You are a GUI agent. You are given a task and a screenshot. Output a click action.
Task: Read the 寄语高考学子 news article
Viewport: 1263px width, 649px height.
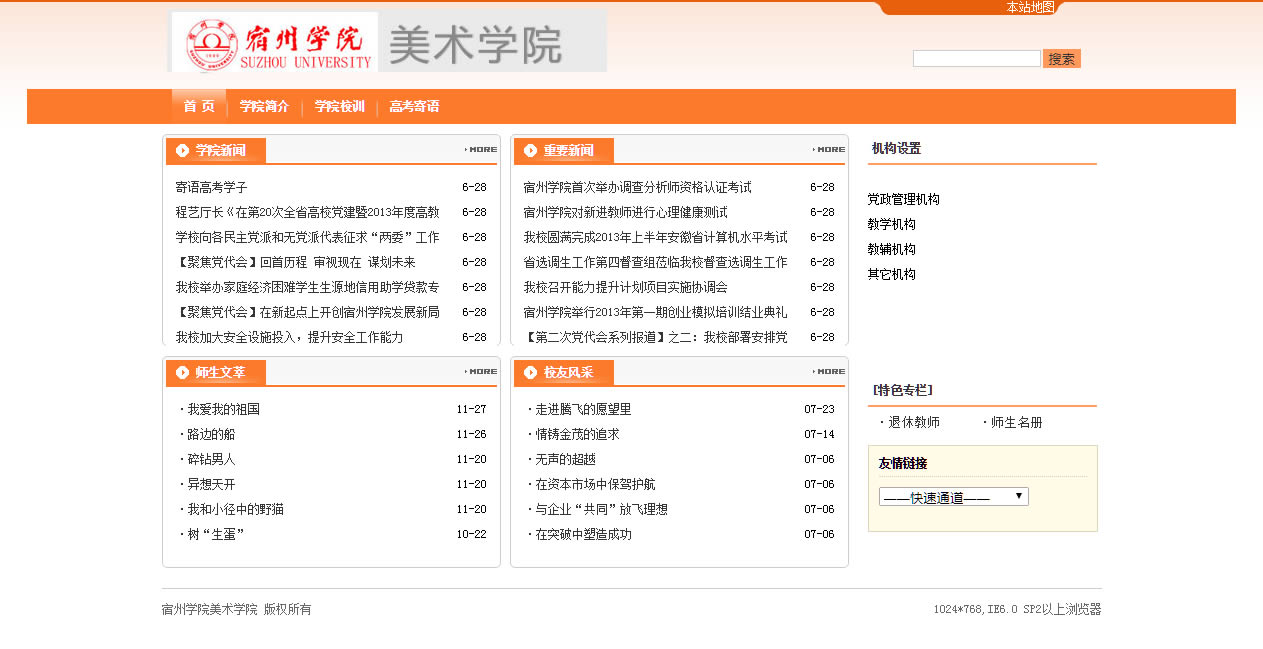pos(211,188)
